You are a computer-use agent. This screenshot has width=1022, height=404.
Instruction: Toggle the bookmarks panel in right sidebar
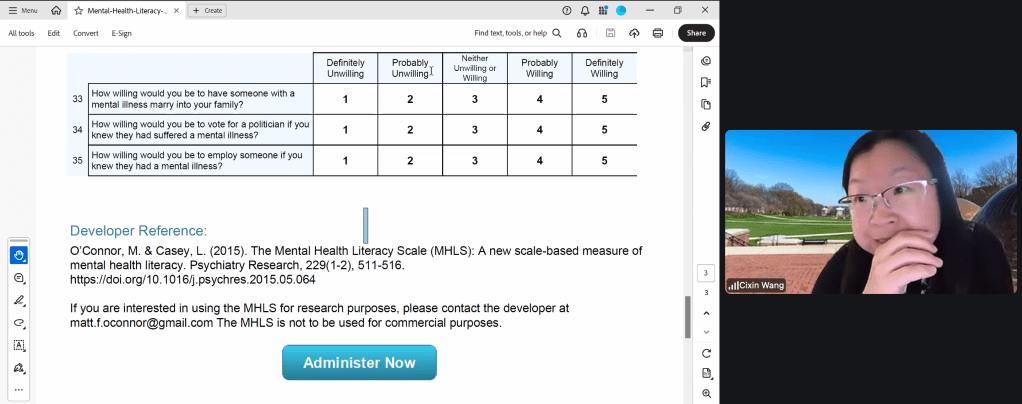pyautogui.click(x=706, y=82)
